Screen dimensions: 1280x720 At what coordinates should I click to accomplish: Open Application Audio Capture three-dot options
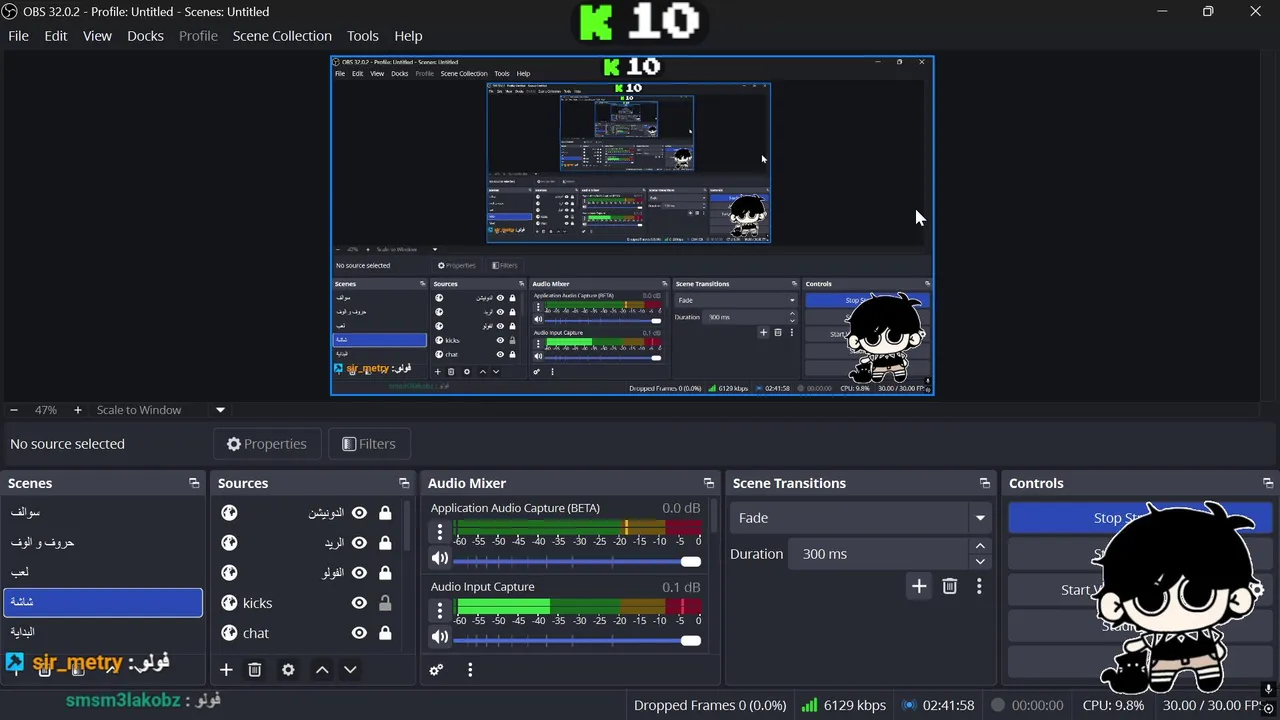click(440, 533)
